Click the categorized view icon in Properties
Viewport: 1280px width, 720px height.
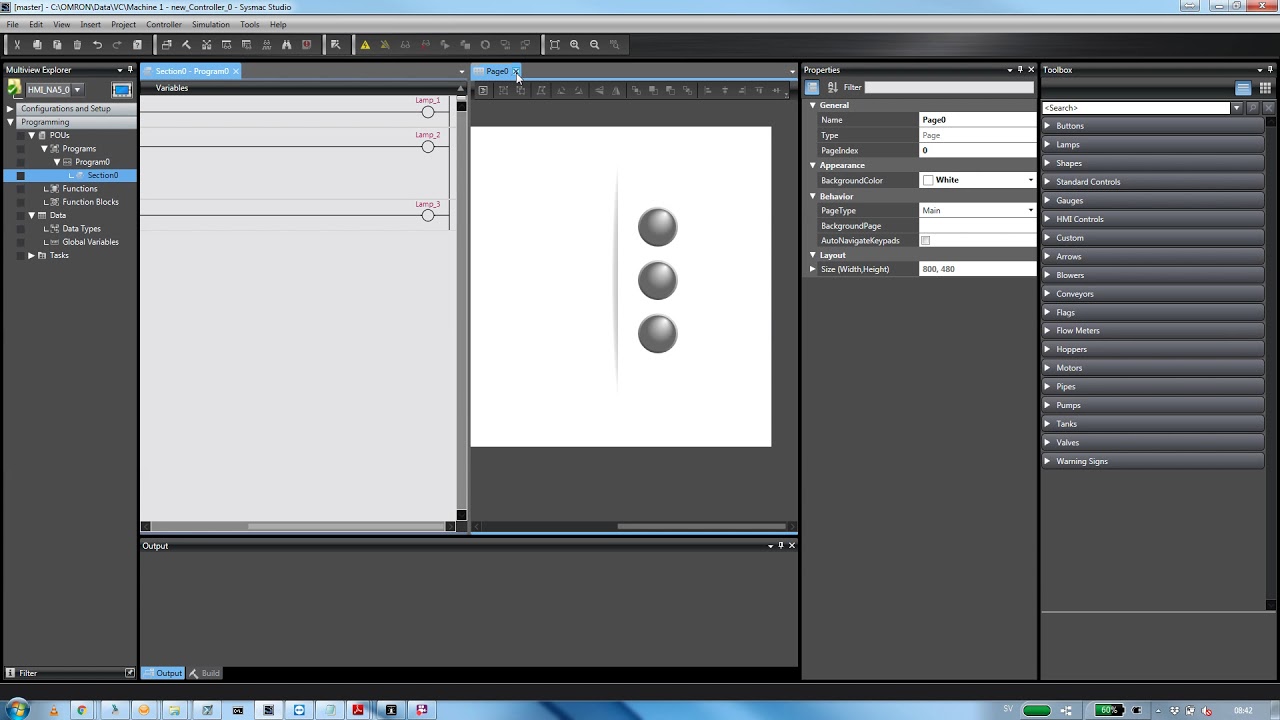pyautogui.click(x=813, y=87)
